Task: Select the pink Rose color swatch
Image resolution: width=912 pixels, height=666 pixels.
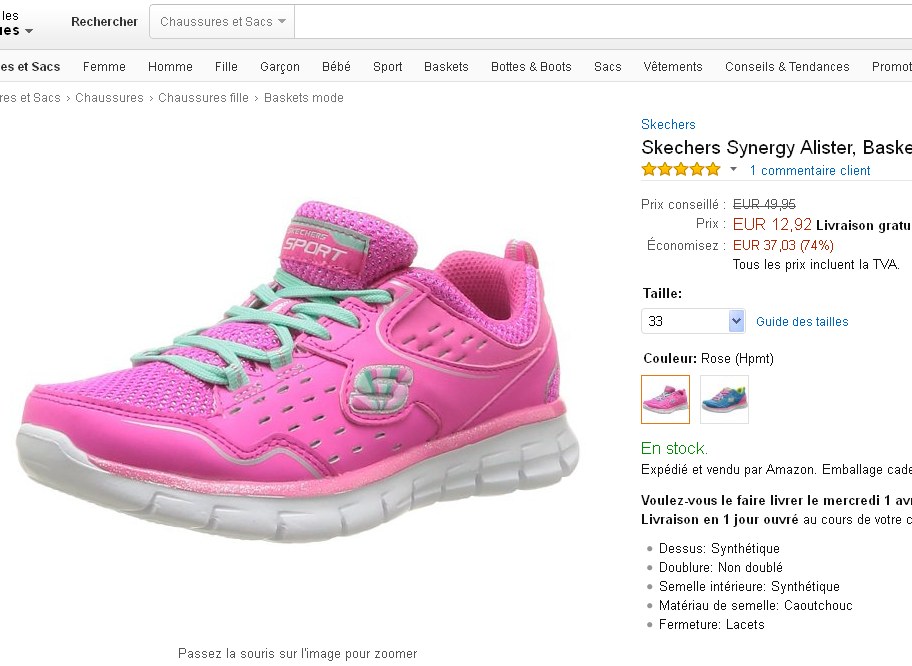Action: 665,399
